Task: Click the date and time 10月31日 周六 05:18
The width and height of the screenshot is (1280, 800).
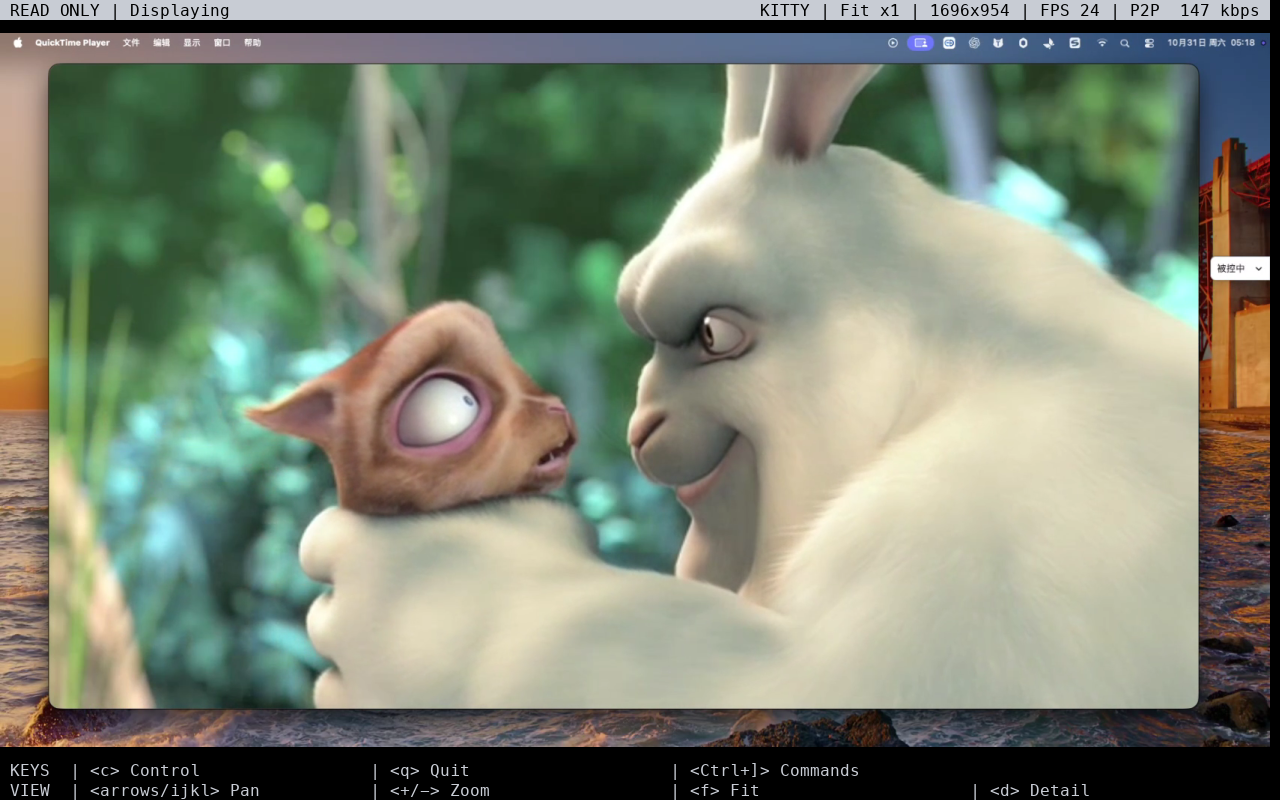Action: pyautogui.click(x=1211, y=43)
